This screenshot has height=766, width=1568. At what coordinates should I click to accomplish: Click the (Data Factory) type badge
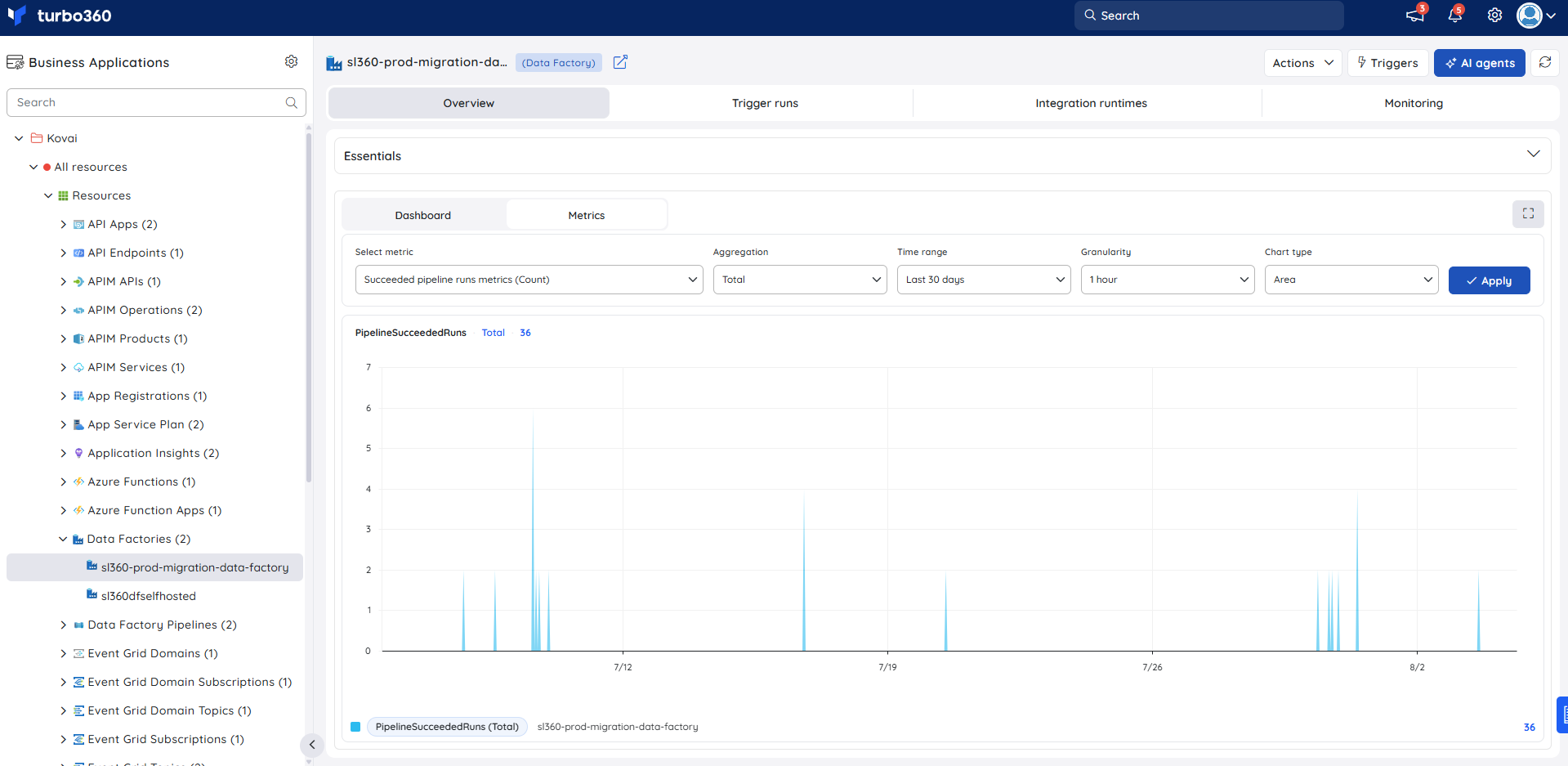click(559, 63)
